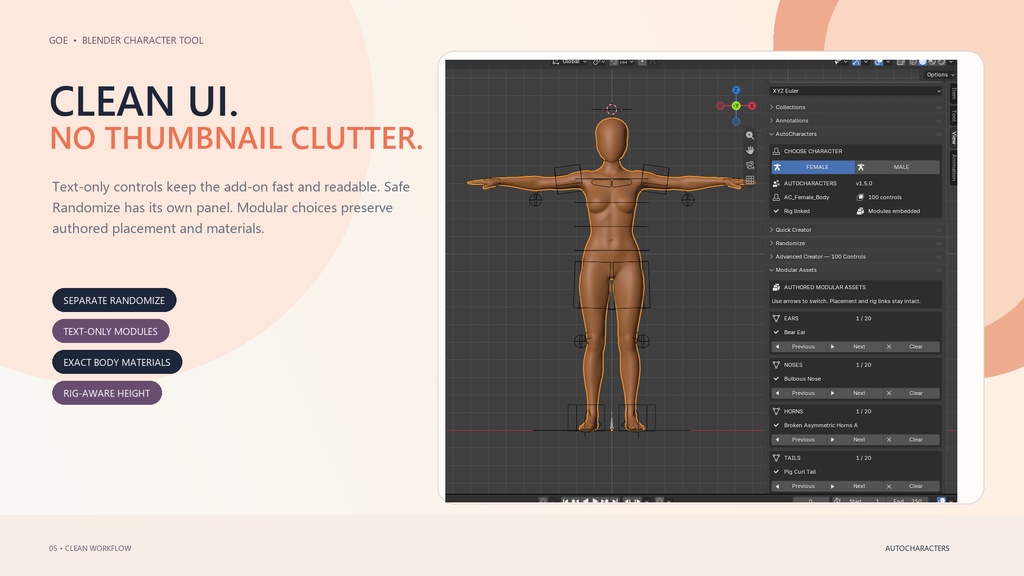This screenshot has width=1024, height=576.
Task: Click the Authored Modular Assets icon
Action: pos(776,287)
